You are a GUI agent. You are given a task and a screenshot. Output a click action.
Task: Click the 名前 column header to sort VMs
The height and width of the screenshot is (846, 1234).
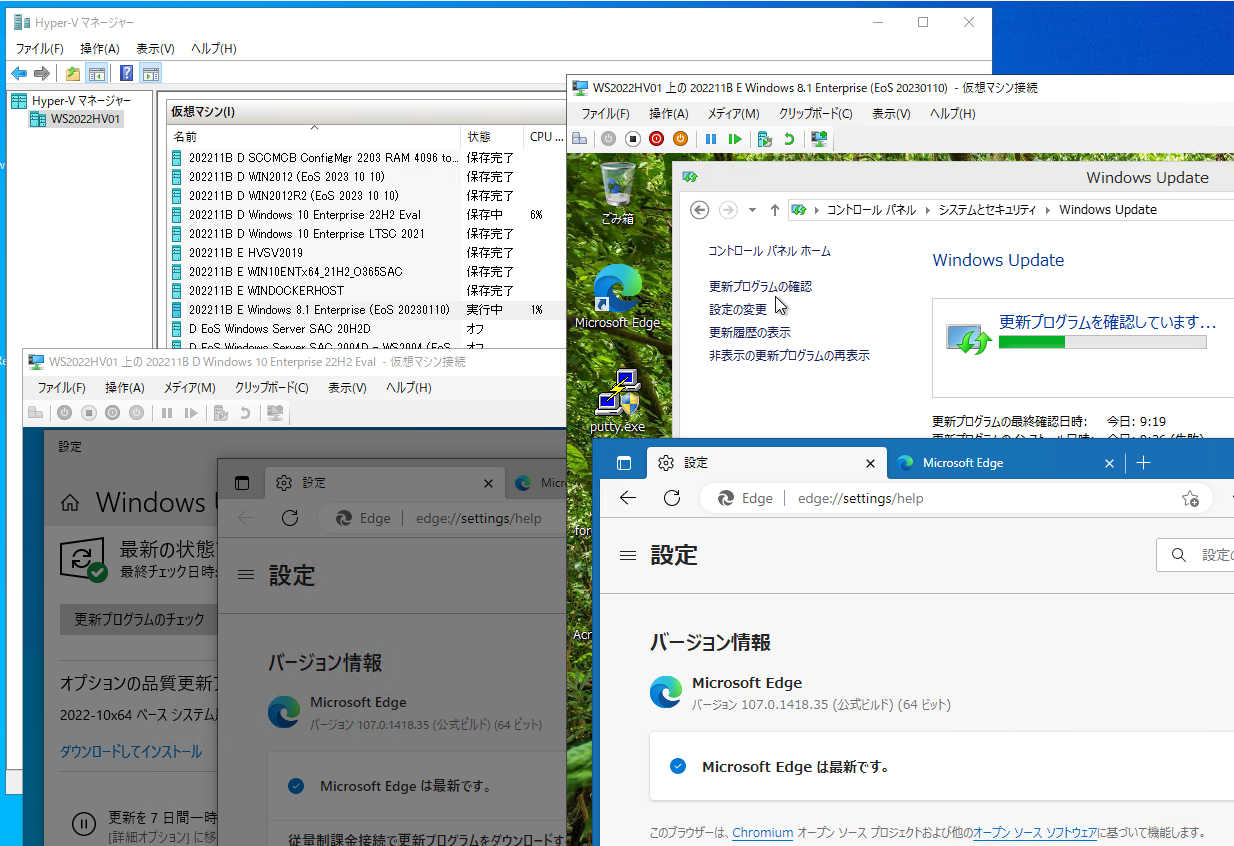[186, 136]
